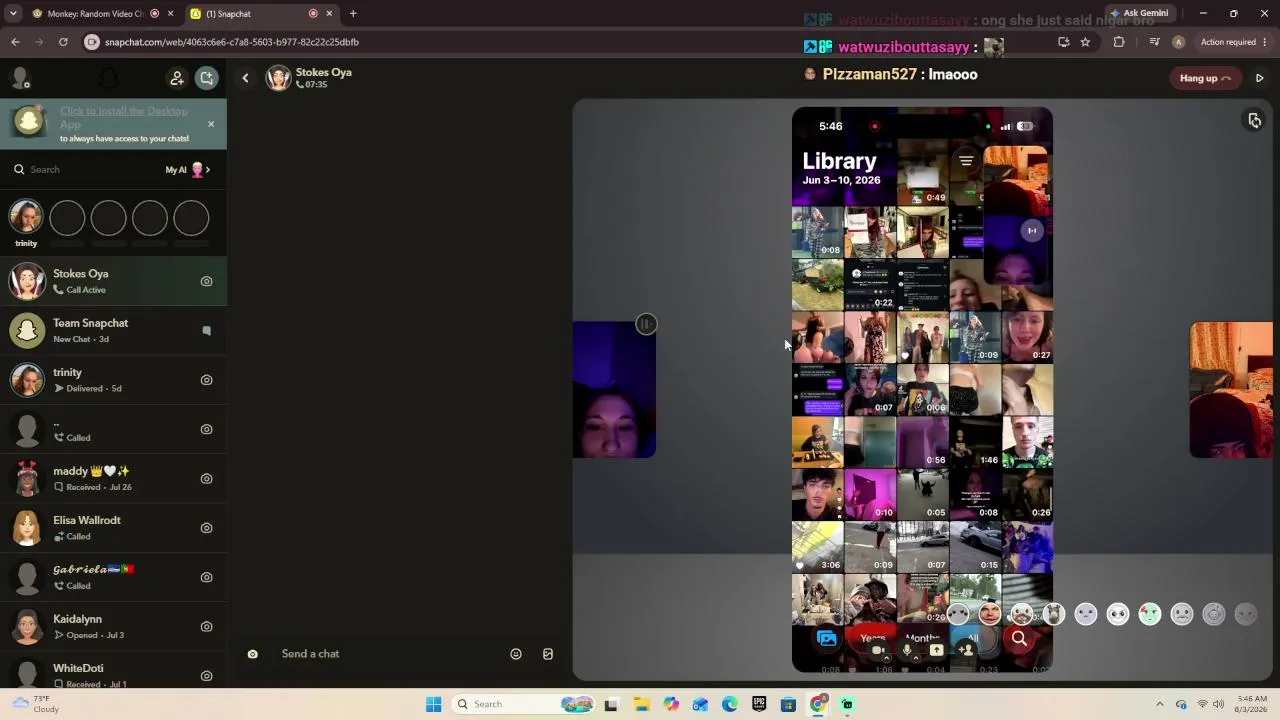Image resolution: width=1280 pixels, height=720 pixels.
Task: Reload the Snapchat page
Action: point(63,42)
